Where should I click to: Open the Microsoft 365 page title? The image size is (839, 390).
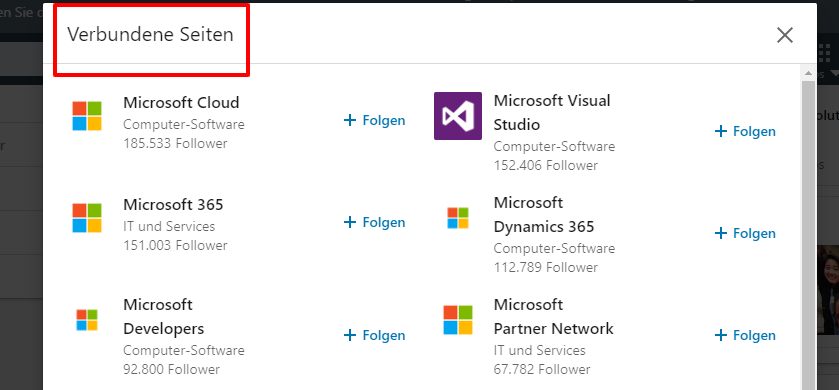pos(173,204)
